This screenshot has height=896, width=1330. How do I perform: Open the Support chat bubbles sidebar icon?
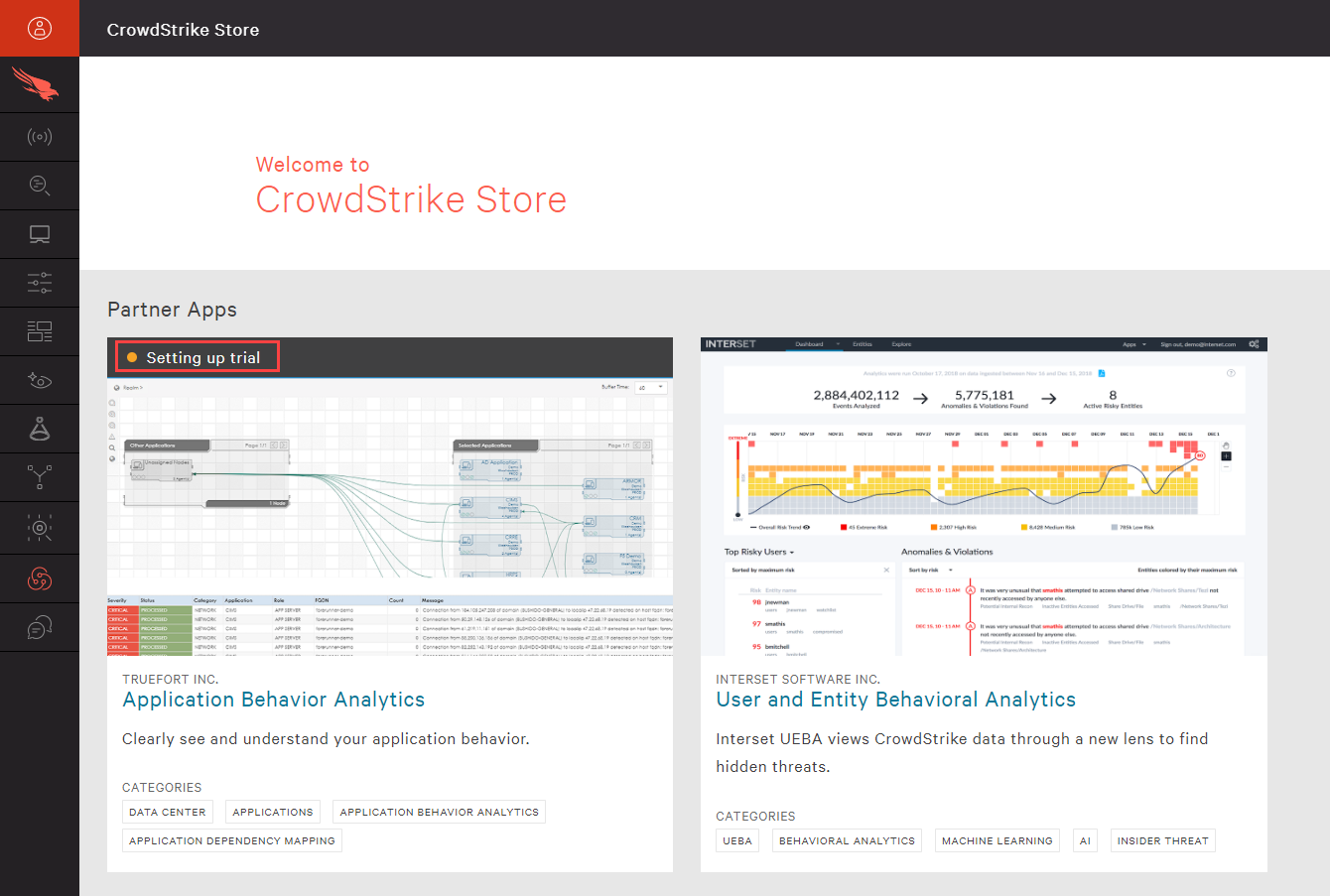click(x=40, y=627)
